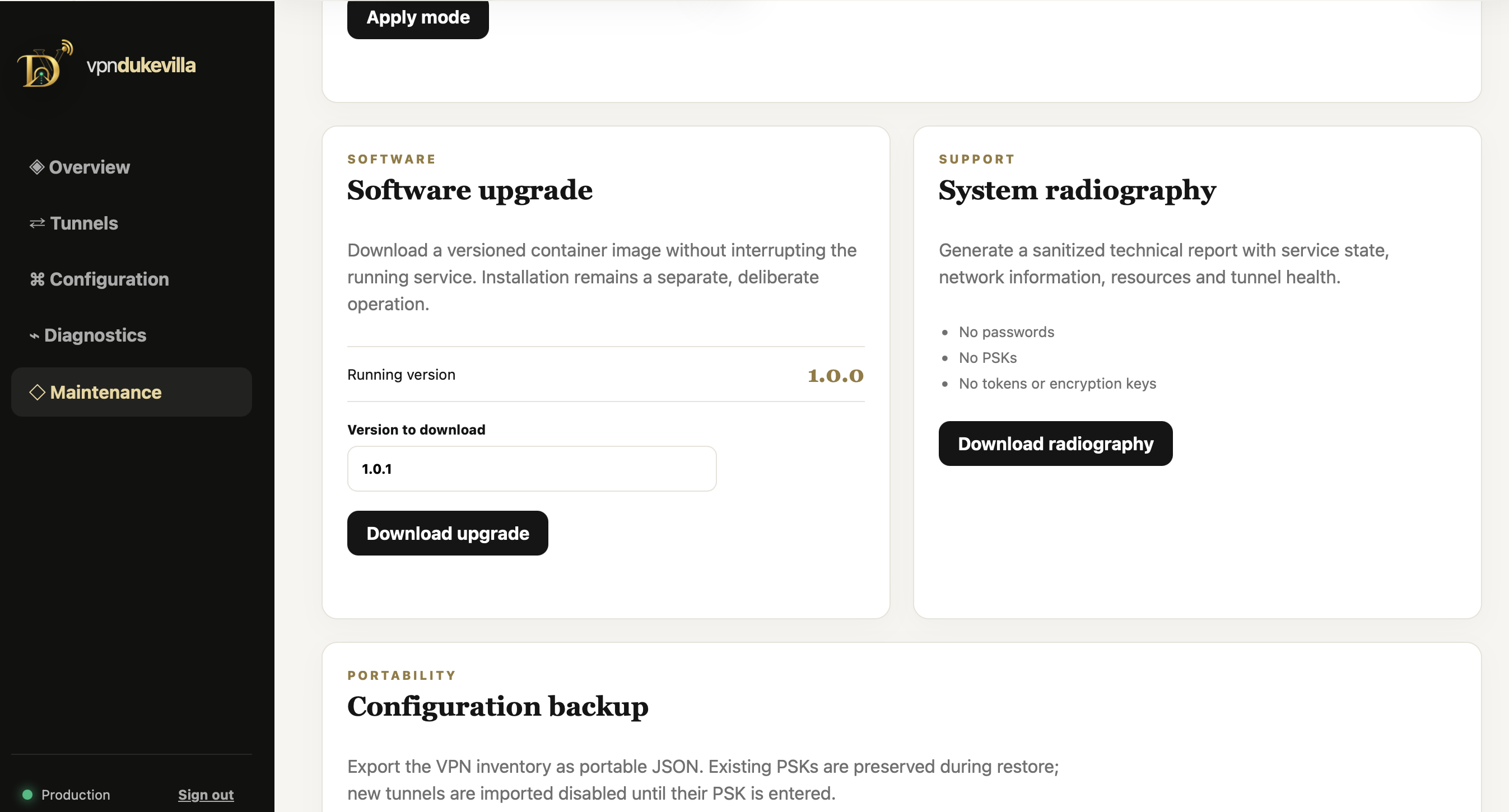1509x812 pixels.
Task: Click the System radiography heading
Action: [1077, 190]
